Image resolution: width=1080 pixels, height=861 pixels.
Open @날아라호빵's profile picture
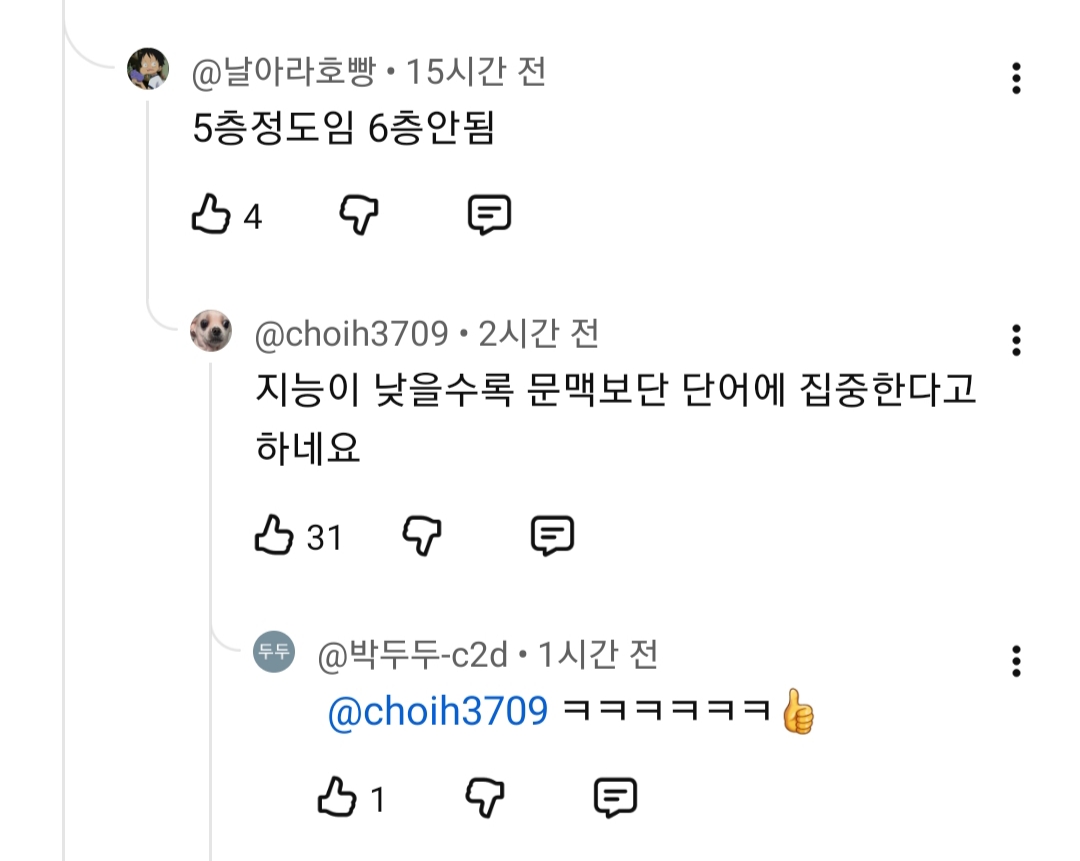148,69
